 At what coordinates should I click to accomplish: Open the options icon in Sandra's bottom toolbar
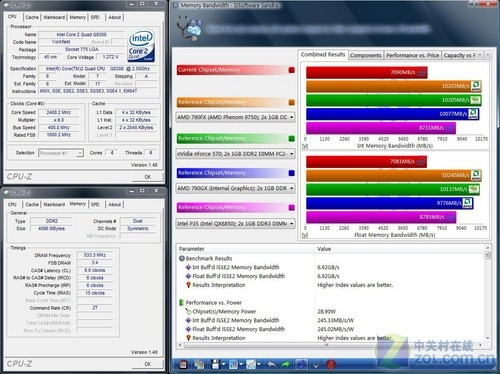tap(183, 364)
